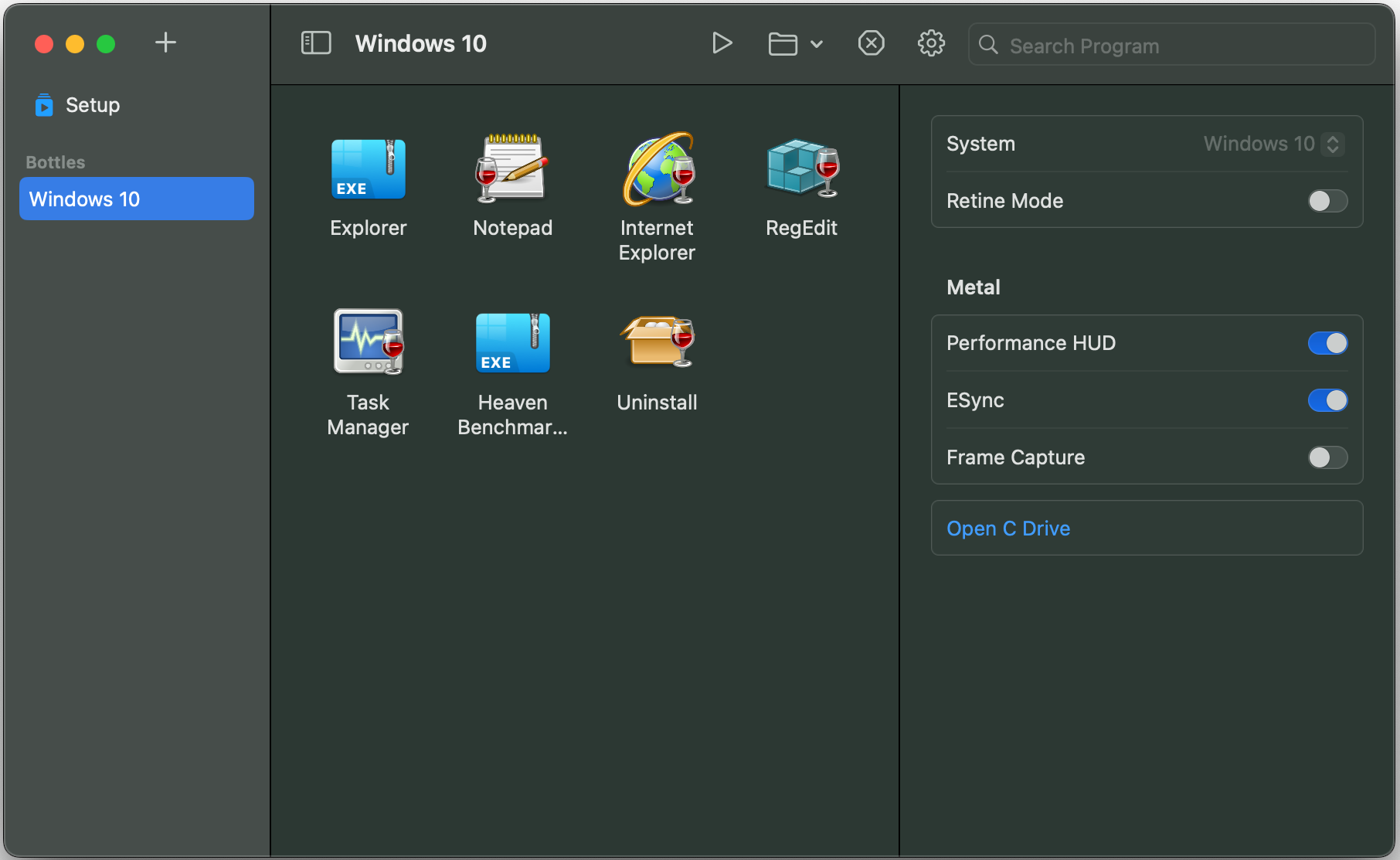Click the Retine Mode label
The image size is (1400, 860).
[x=1004, y=201]
